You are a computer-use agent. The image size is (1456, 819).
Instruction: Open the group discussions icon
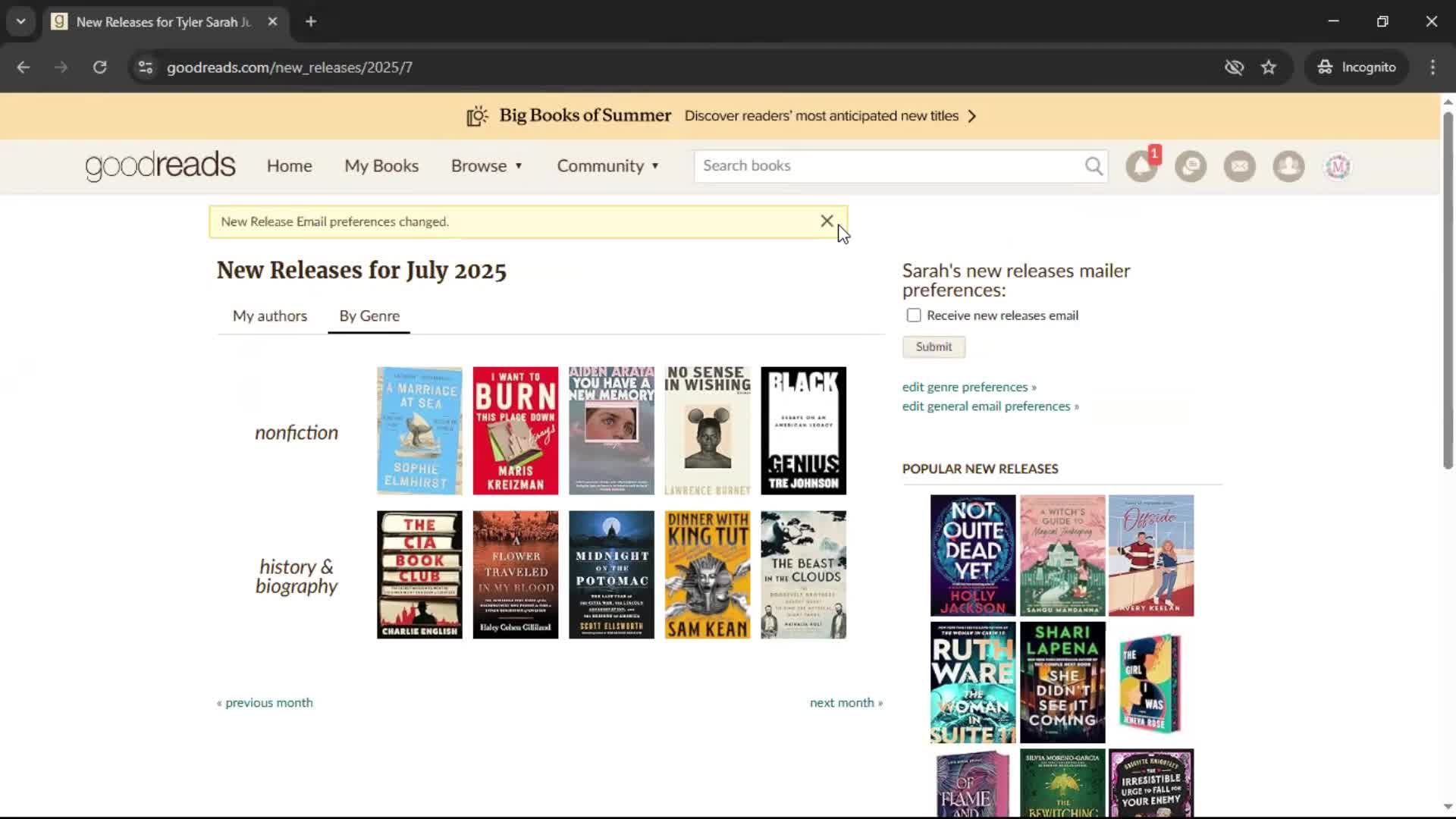tap(1191, 166)
